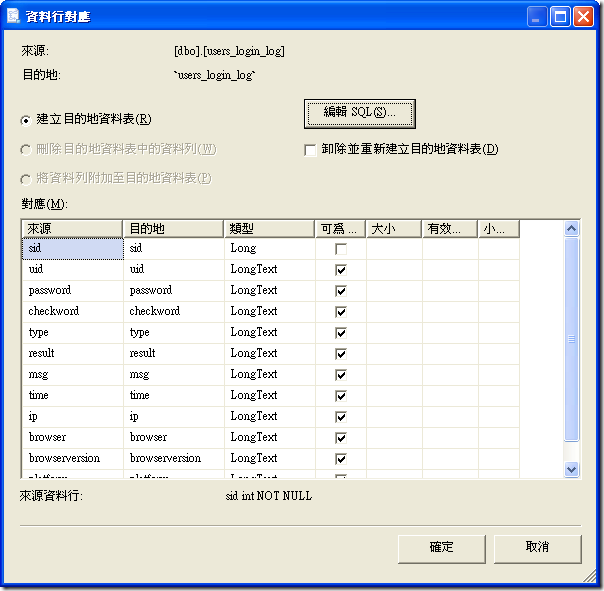Click the 類型 column header
604x591 pixels.
(269, 229)
